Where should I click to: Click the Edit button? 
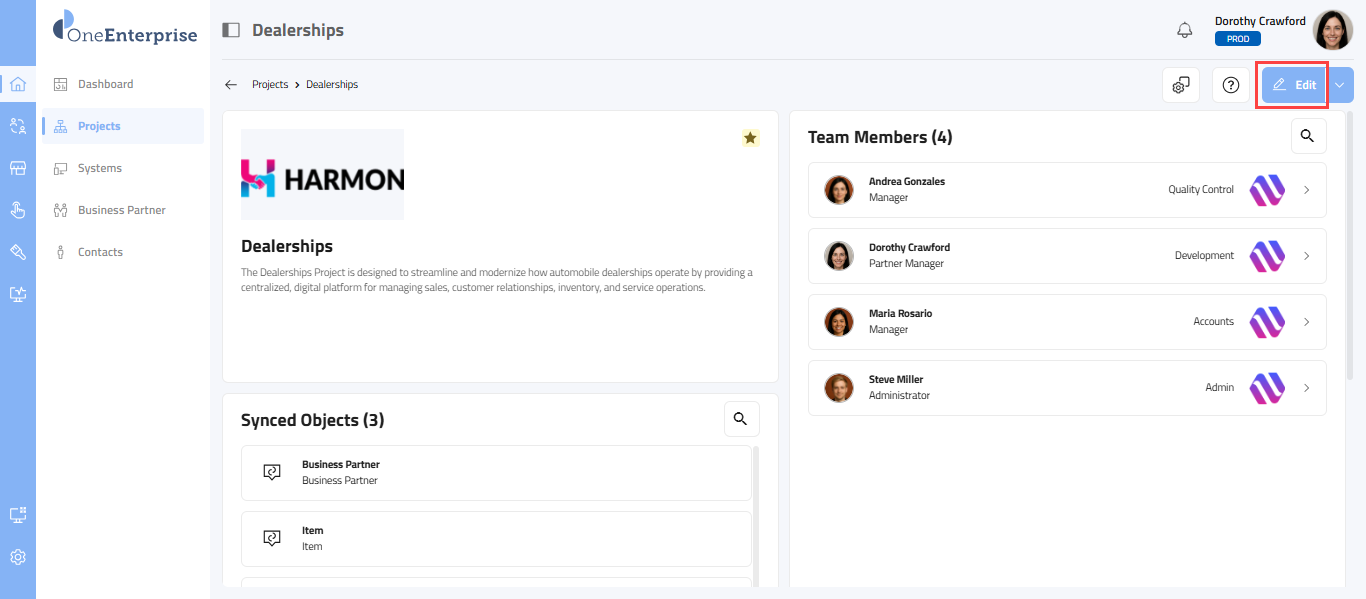(1294, 85)
